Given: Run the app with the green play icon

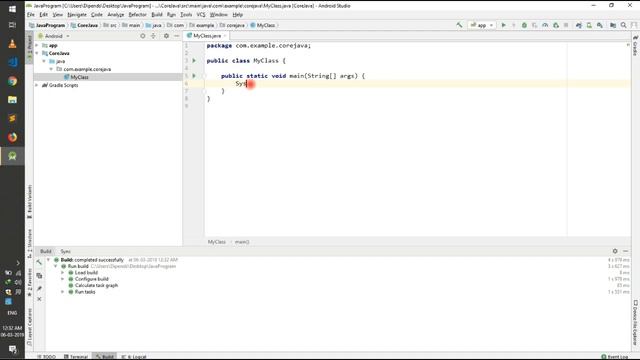Looking at the screenshot, I should [503, 25].
